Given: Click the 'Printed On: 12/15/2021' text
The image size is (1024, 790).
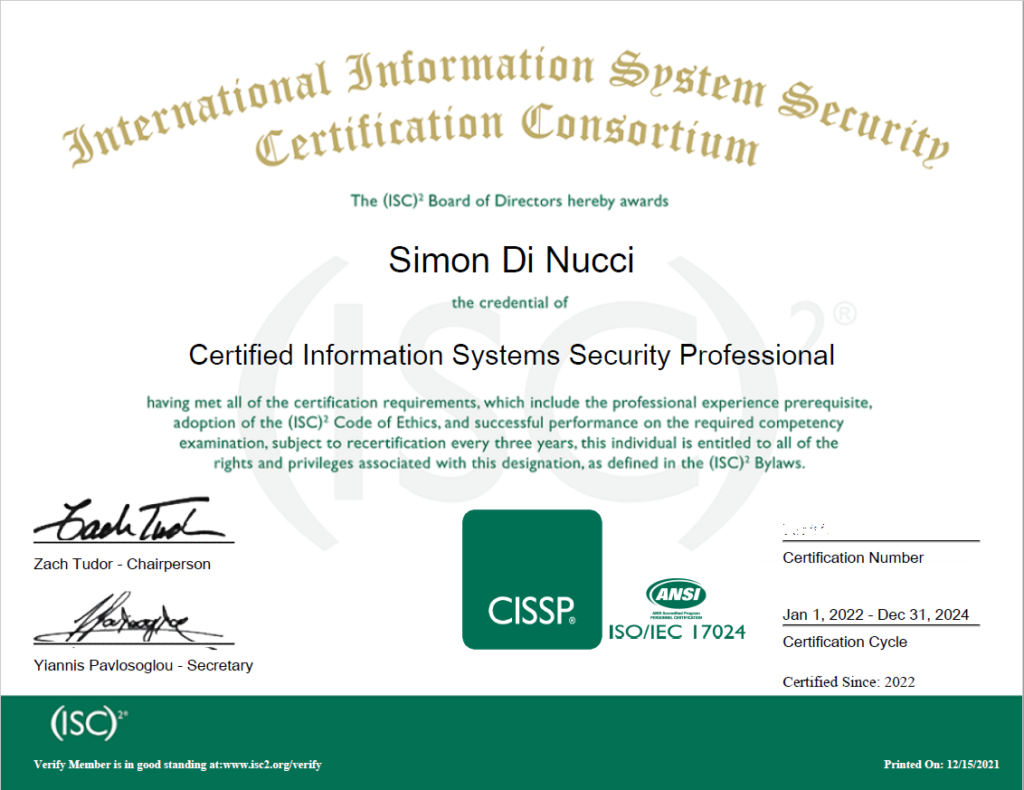Looking at the screenshot, I should [x=941, y=764].
